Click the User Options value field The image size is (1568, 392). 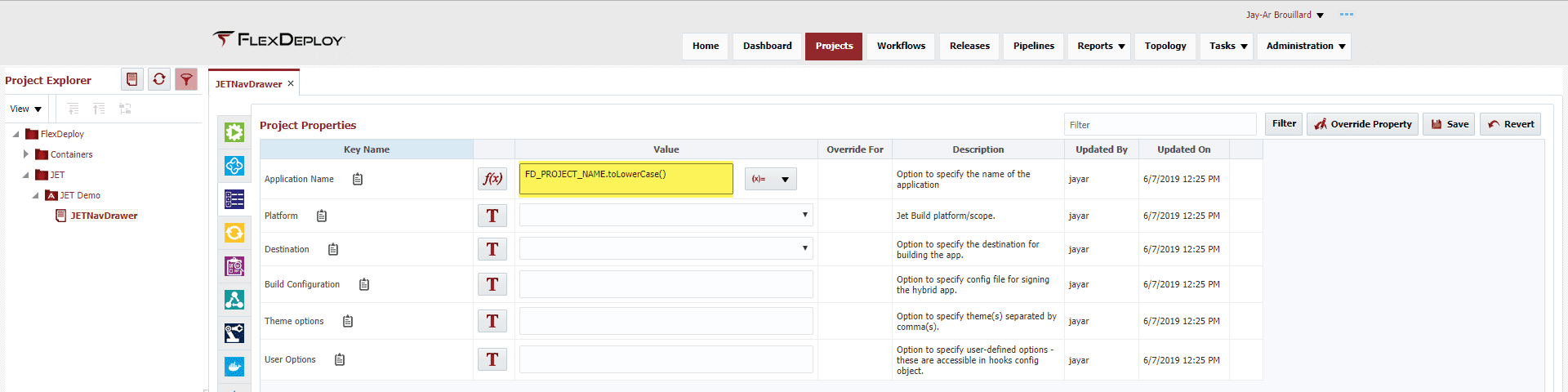(x=666, y=359)
